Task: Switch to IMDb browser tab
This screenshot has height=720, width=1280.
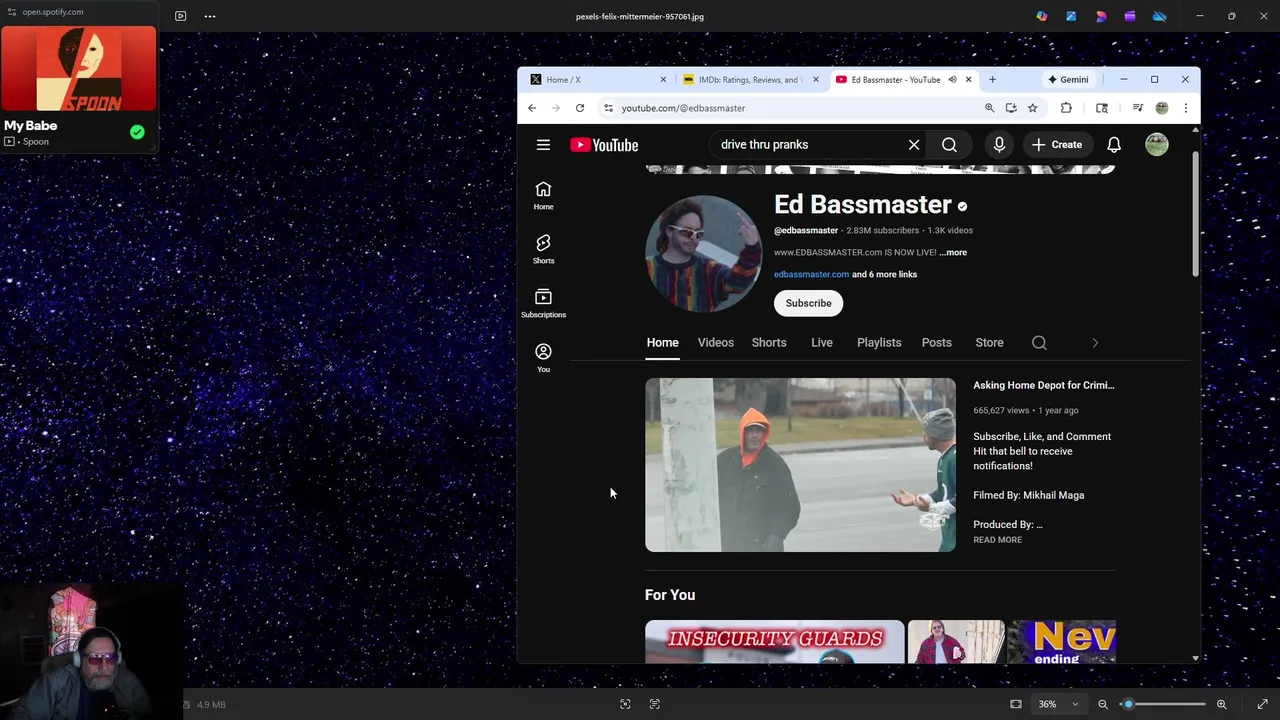Action: 750,79
